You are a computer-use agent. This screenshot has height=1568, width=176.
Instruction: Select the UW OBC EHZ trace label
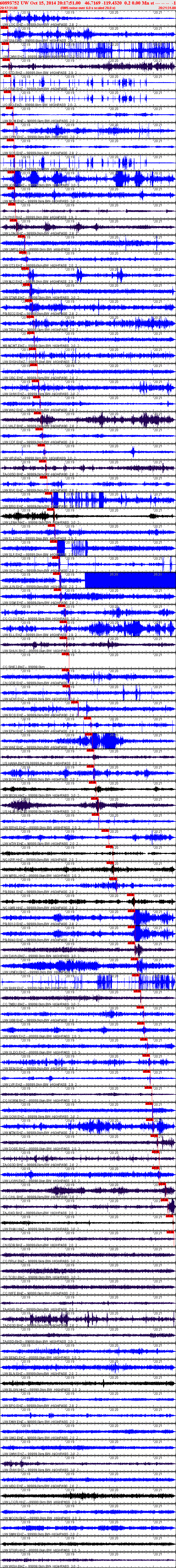point(40,378)
